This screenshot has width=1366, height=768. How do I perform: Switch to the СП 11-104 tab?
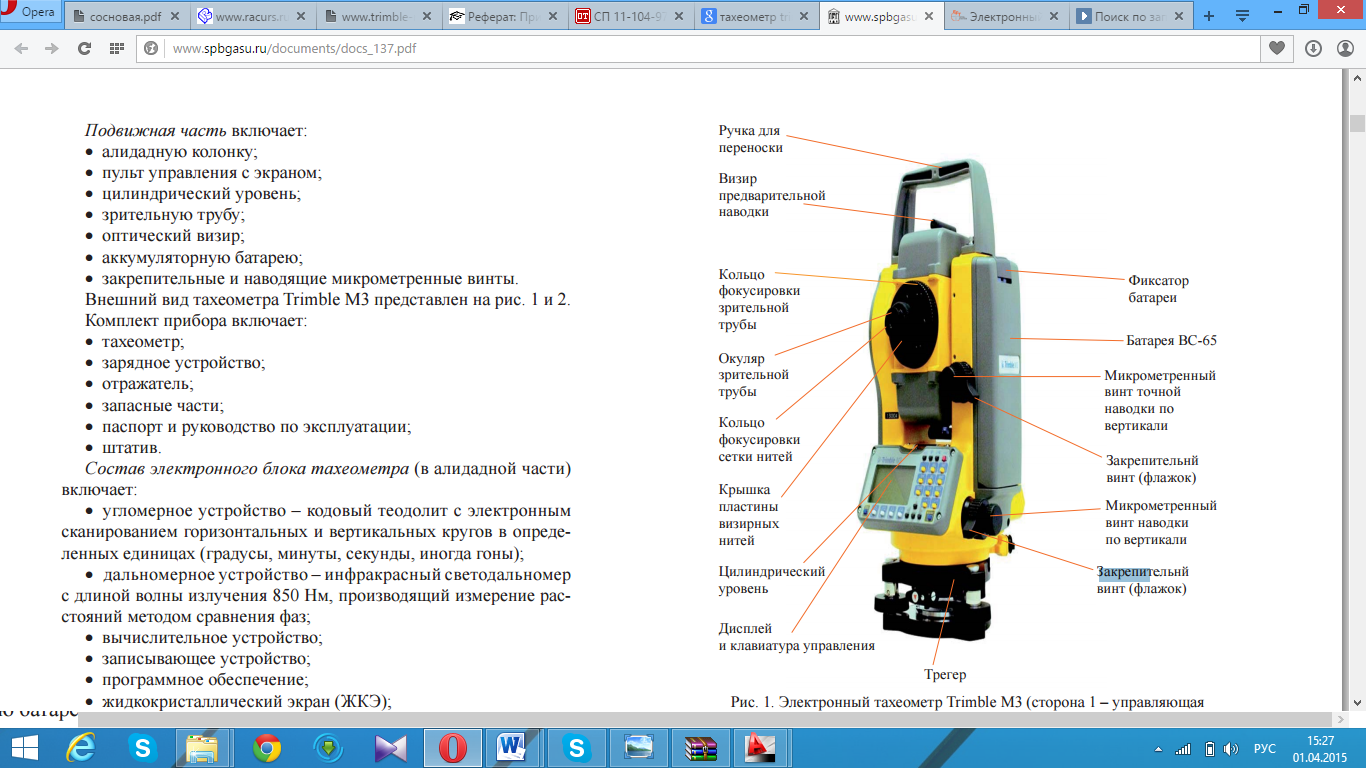[632, 17]
